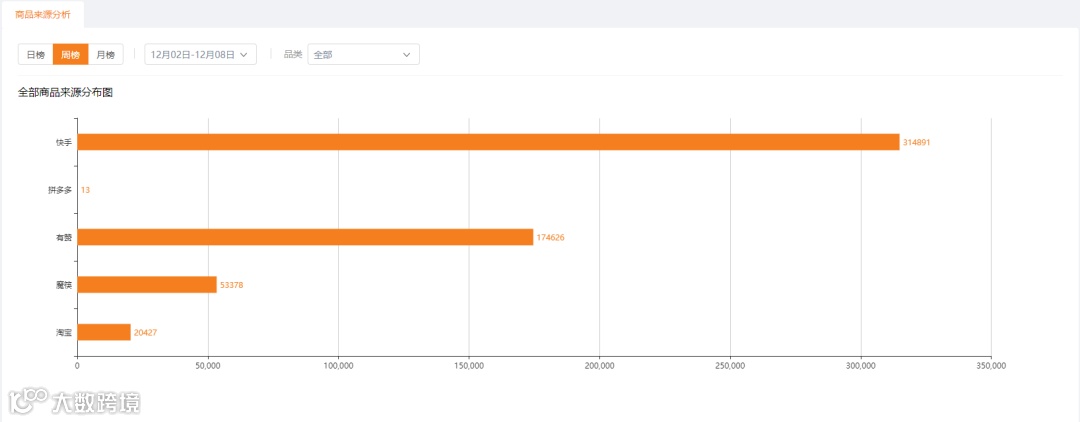Click the 314891 value label
Image resolution: width=1080 pixels, height=422 pixels.
916,142
